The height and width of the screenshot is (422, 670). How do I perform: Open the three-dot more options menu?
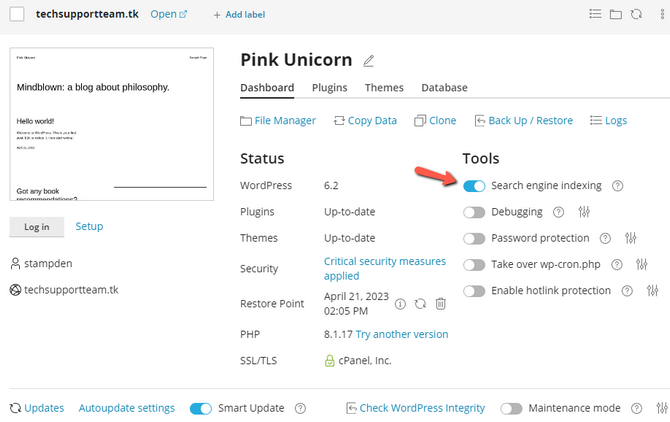point(661,15)
